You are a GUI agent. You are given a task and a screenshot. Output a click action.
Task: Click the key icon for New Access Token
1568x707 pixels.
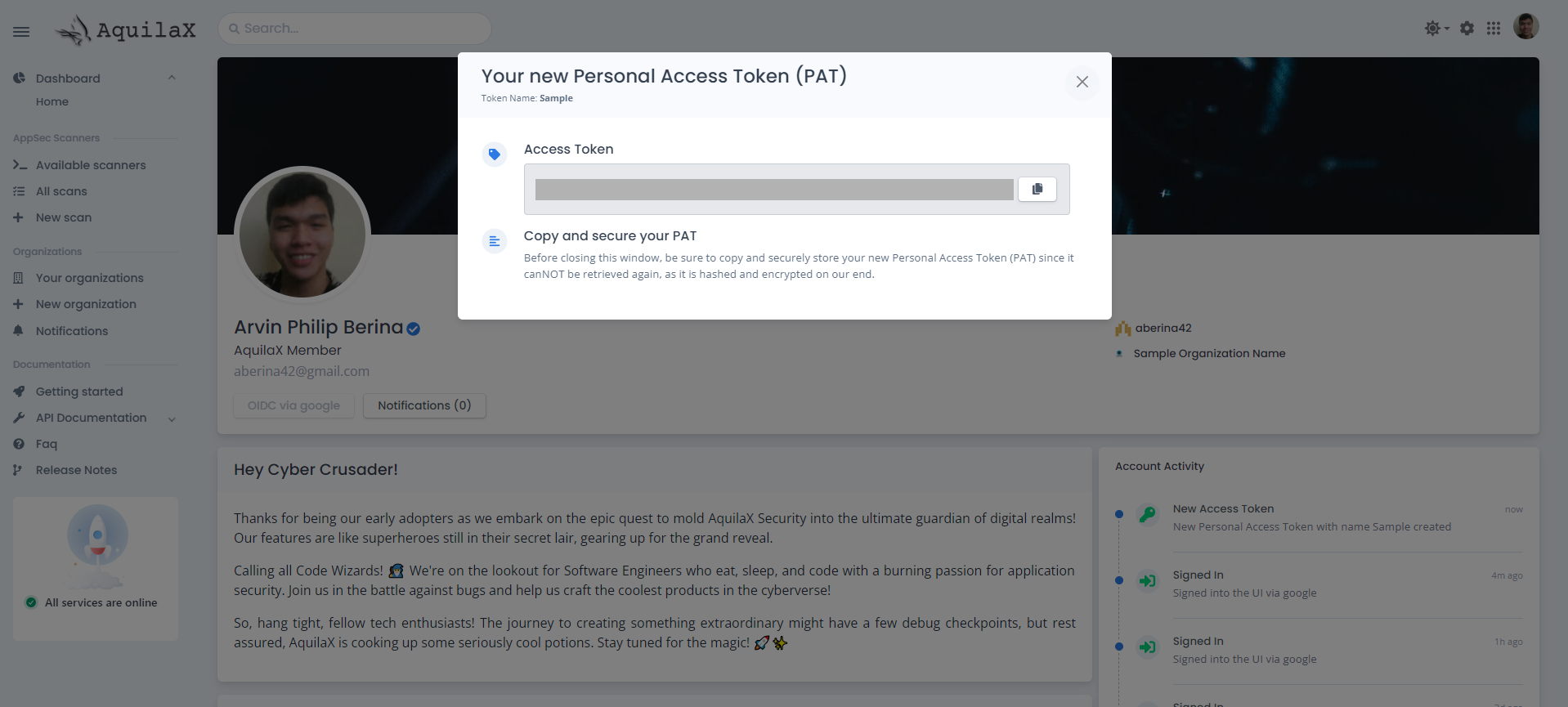(x=1148, y=515)
